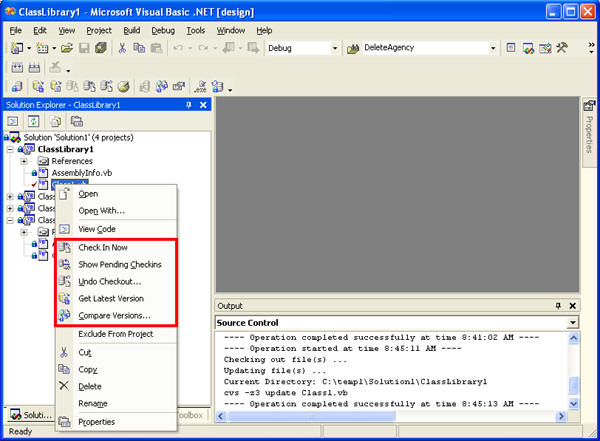Click the globe Compare/Share icon in source control toolbar
The height and width of the screenshot is (441, 600).
coord(161,87)
